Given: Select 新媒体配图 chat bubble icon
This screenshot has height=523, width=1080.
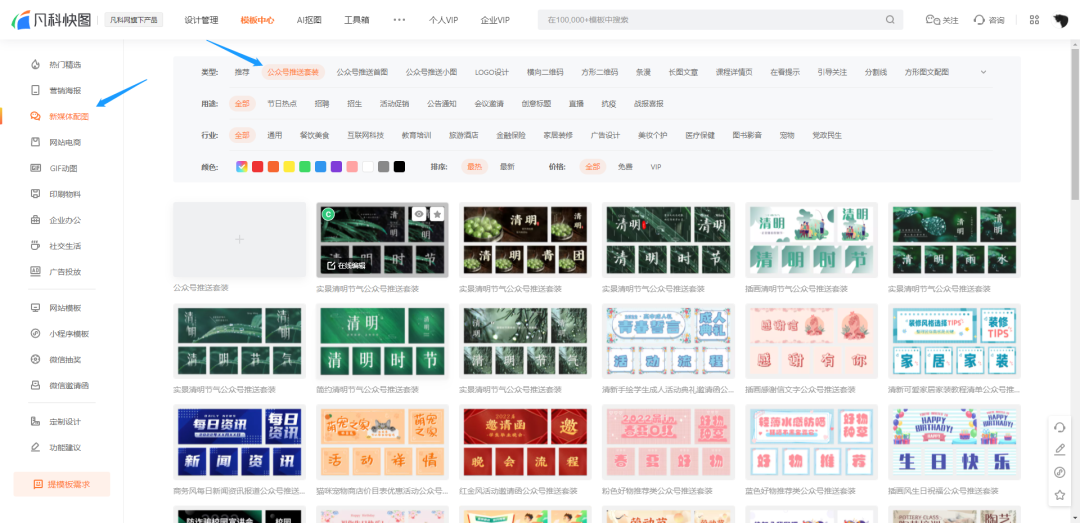Looking at the screenshot, I should coord(36,116).
